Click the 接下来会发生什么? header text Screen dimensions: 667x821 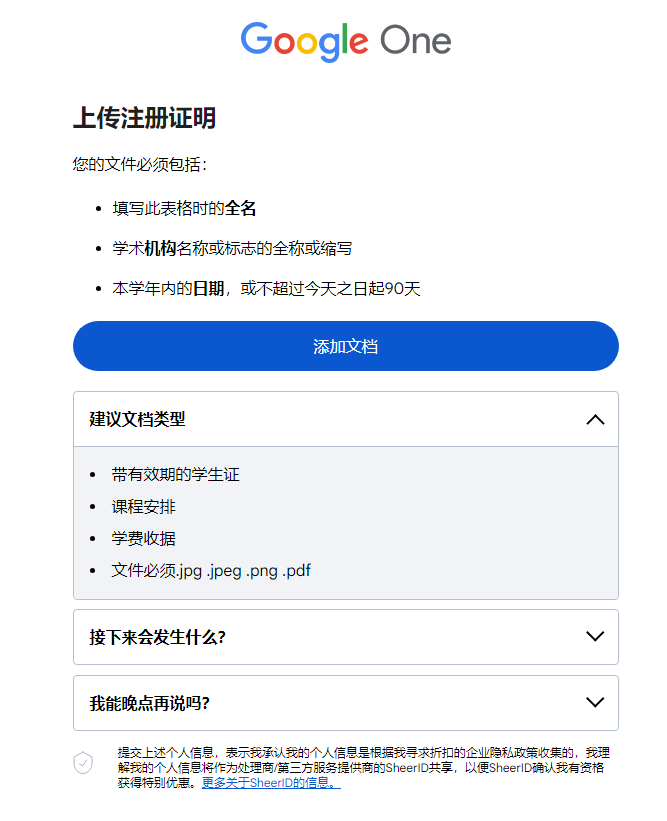click(x=158, y=637)
